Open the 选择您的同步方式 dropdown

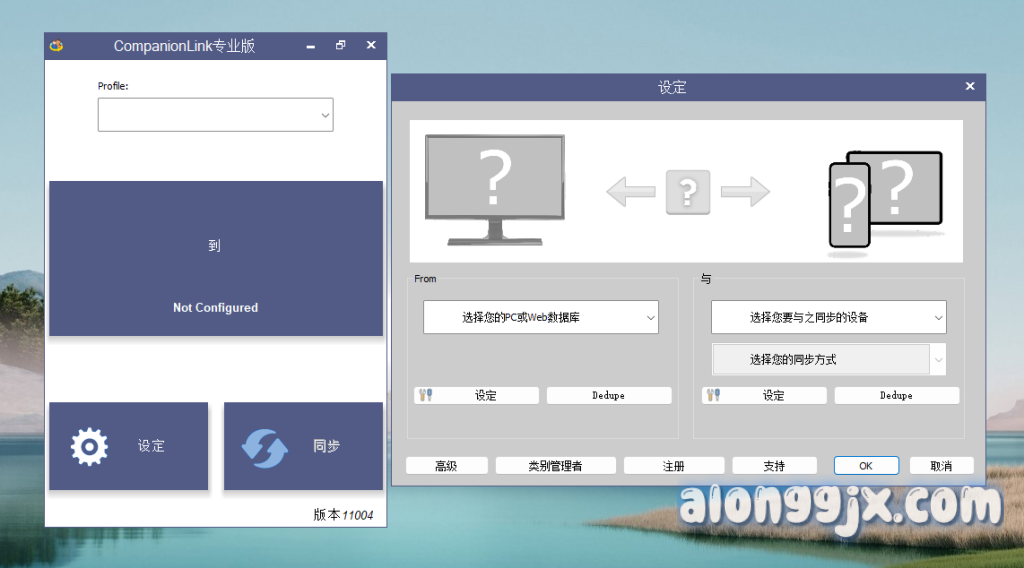point(828,359)
